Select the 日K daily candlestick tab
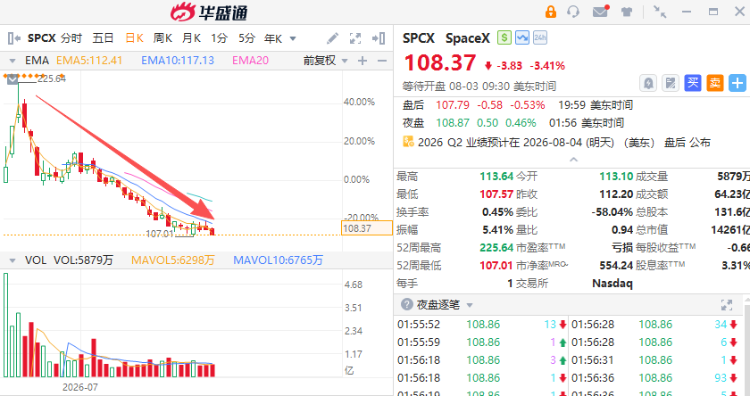This screenshot has height=396, width=750. click(x=134, y=38)
